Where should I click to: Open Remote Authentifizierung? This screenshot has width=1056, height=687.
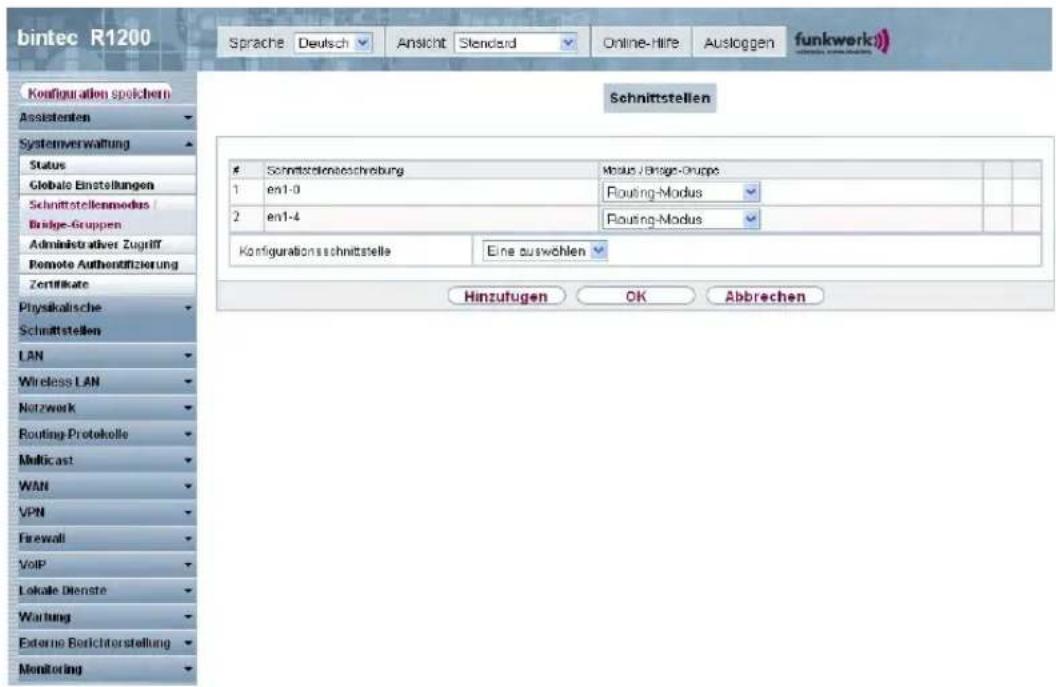108,264
